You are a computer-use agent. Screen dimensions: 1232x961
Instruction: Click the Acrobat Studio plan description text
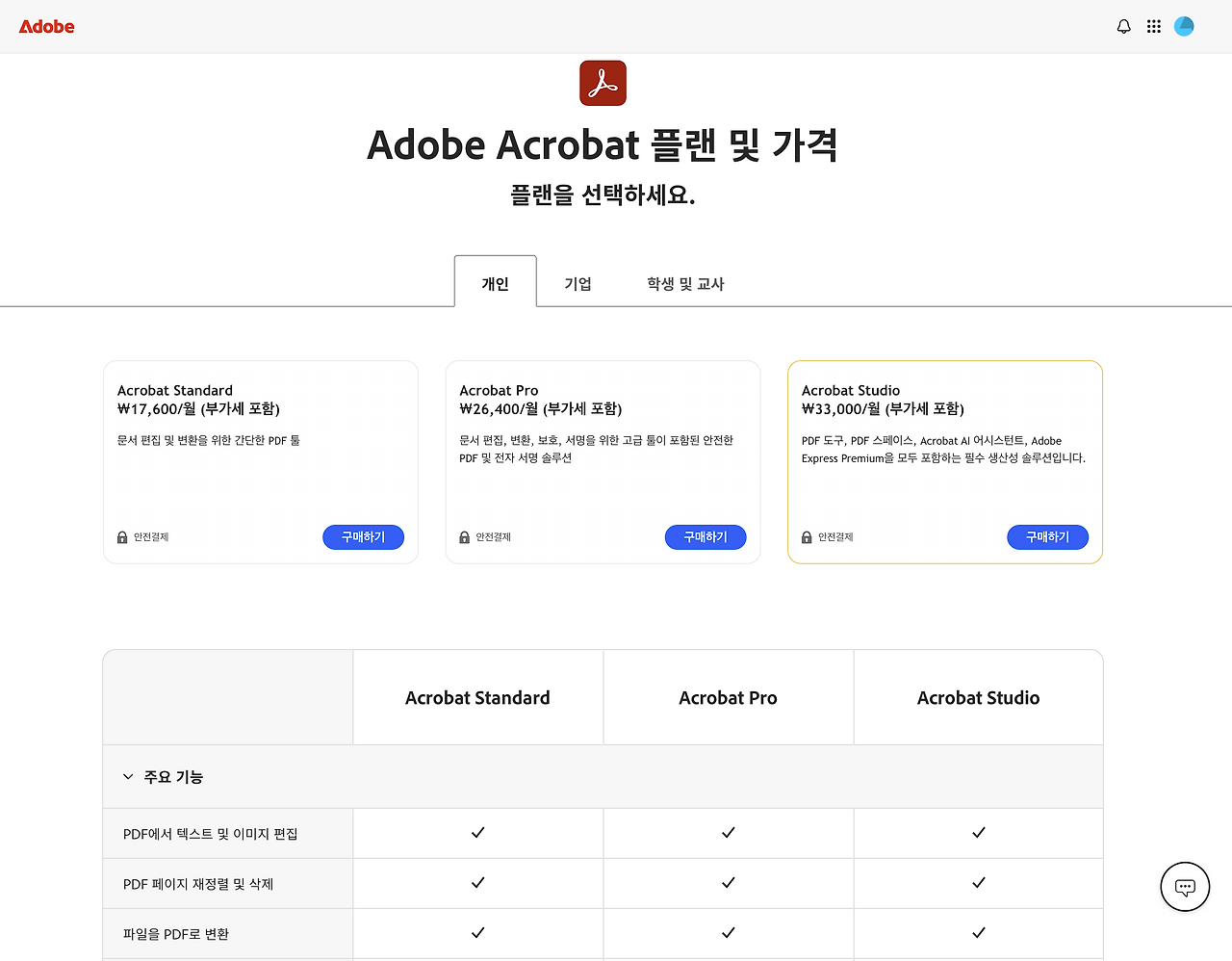tap(943, 450)
